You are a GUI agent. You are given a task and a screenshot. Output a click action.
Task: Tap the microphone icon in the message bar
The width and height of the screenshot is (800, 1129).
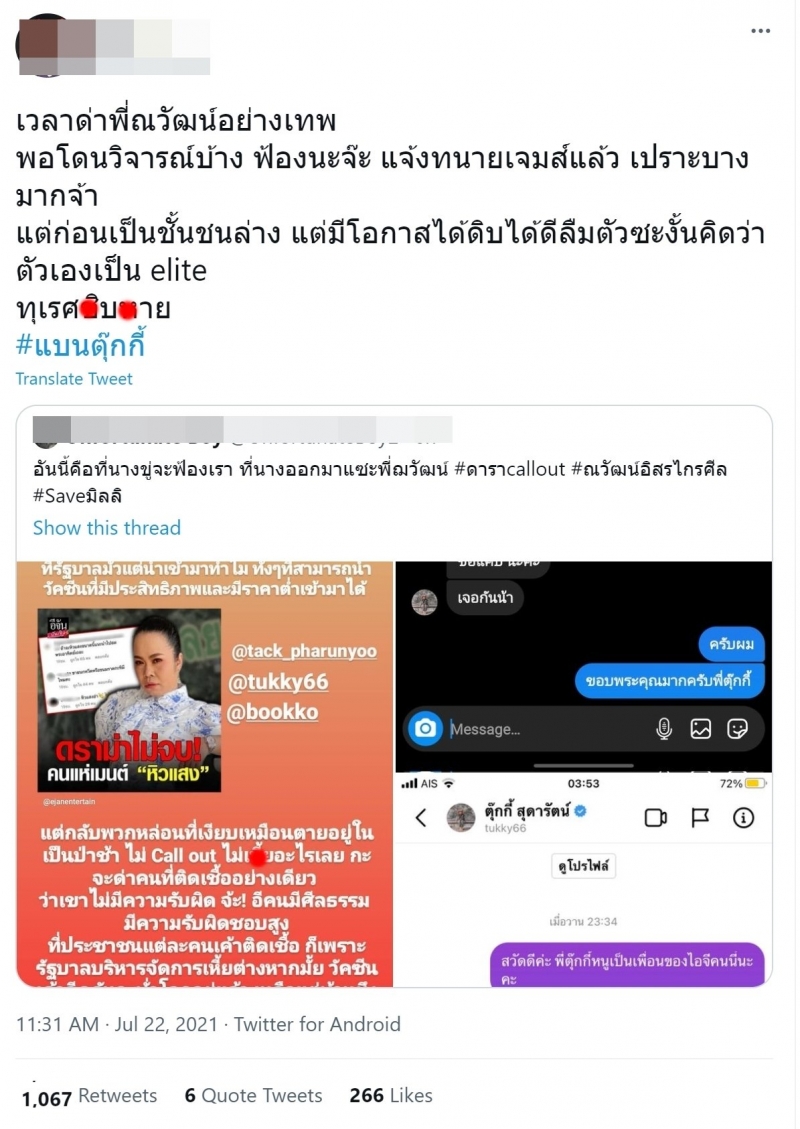[664, 729]
